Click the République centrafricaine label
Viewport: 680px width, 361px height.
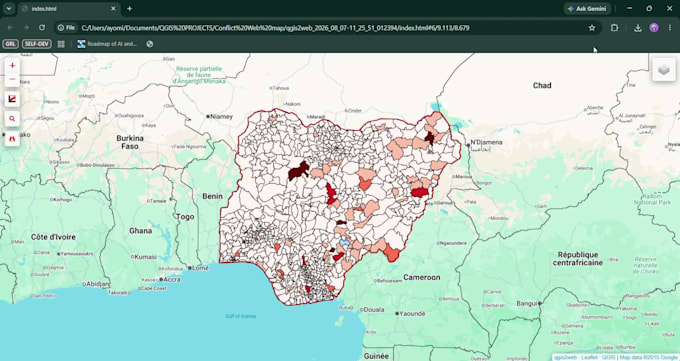pyautogui.click(x=578, y=259)
